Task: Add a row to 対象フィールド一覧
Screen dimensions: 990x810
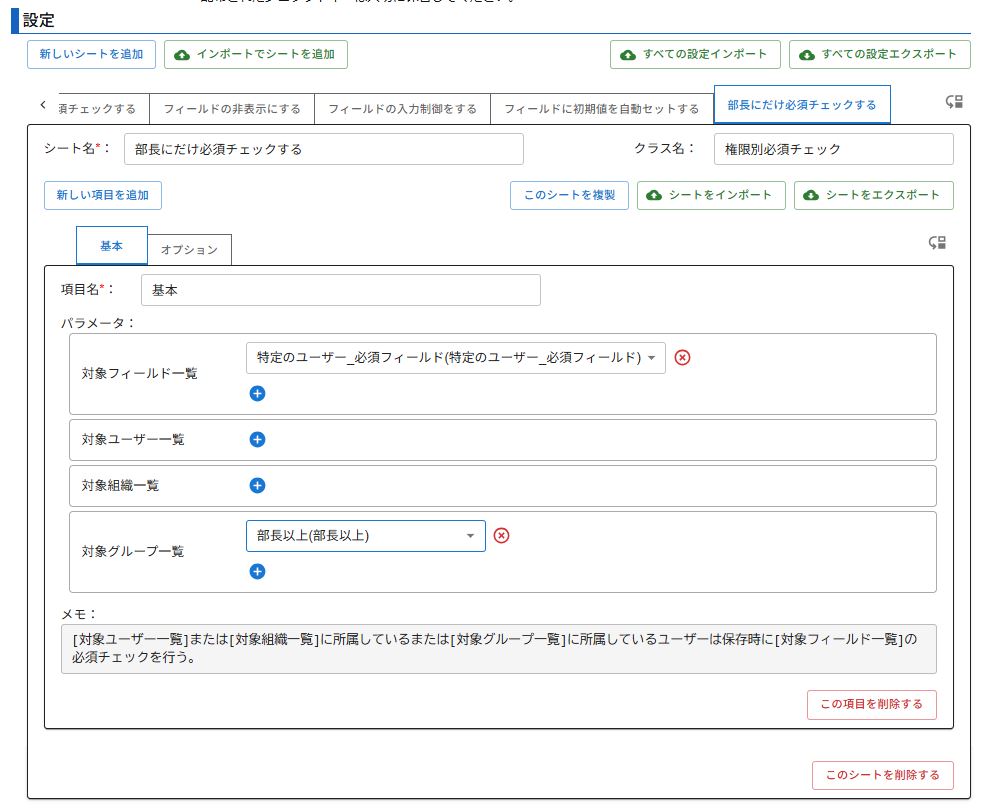Action: point(258,393)
